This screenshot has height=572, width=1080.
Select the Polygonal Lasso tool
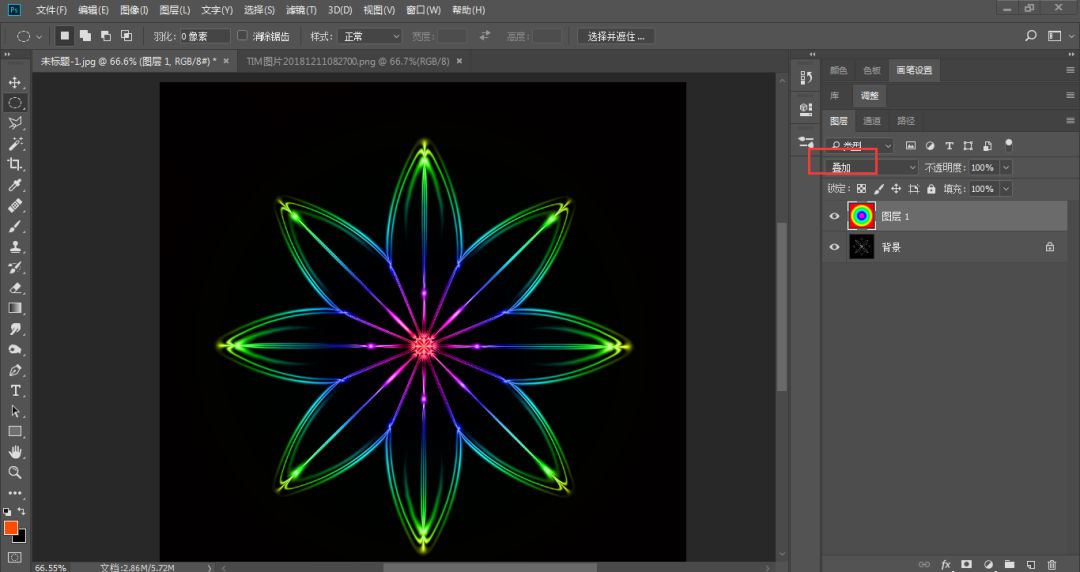(x=14, y=123)
